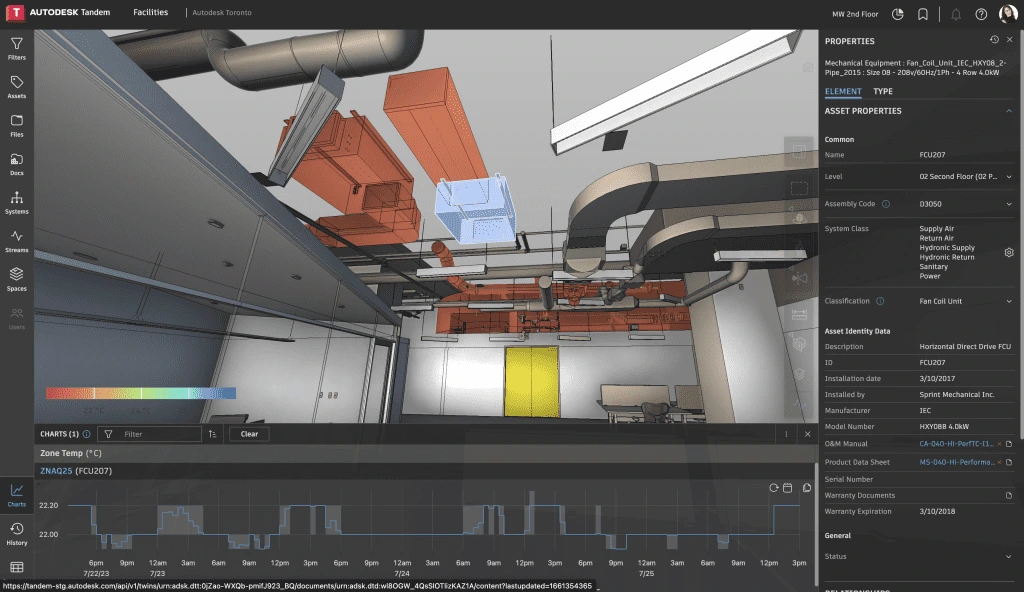Open the Facilities menu in header
The height and width of the screenshot is (592, 1024).
click(x=150, y=12)
